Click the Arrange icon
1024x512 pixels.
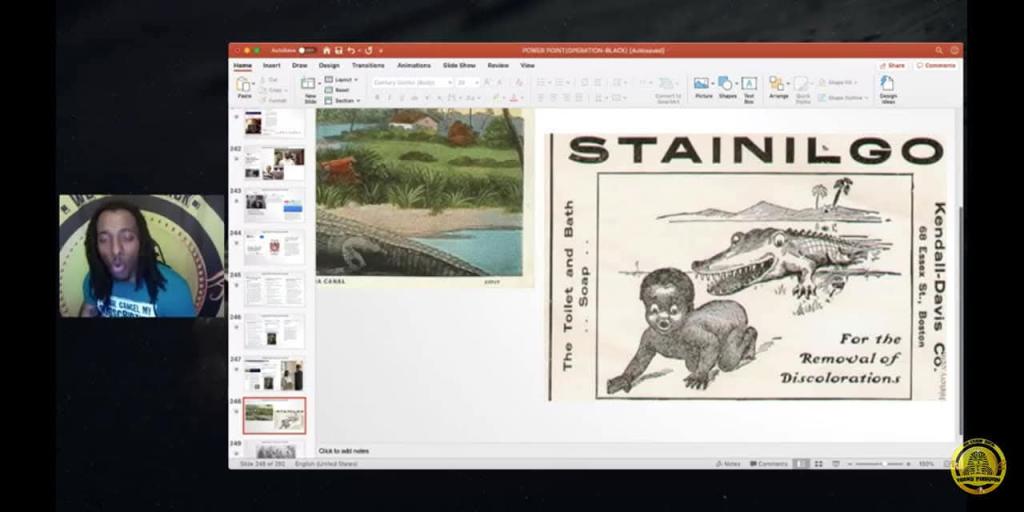[x=778, y=87]
